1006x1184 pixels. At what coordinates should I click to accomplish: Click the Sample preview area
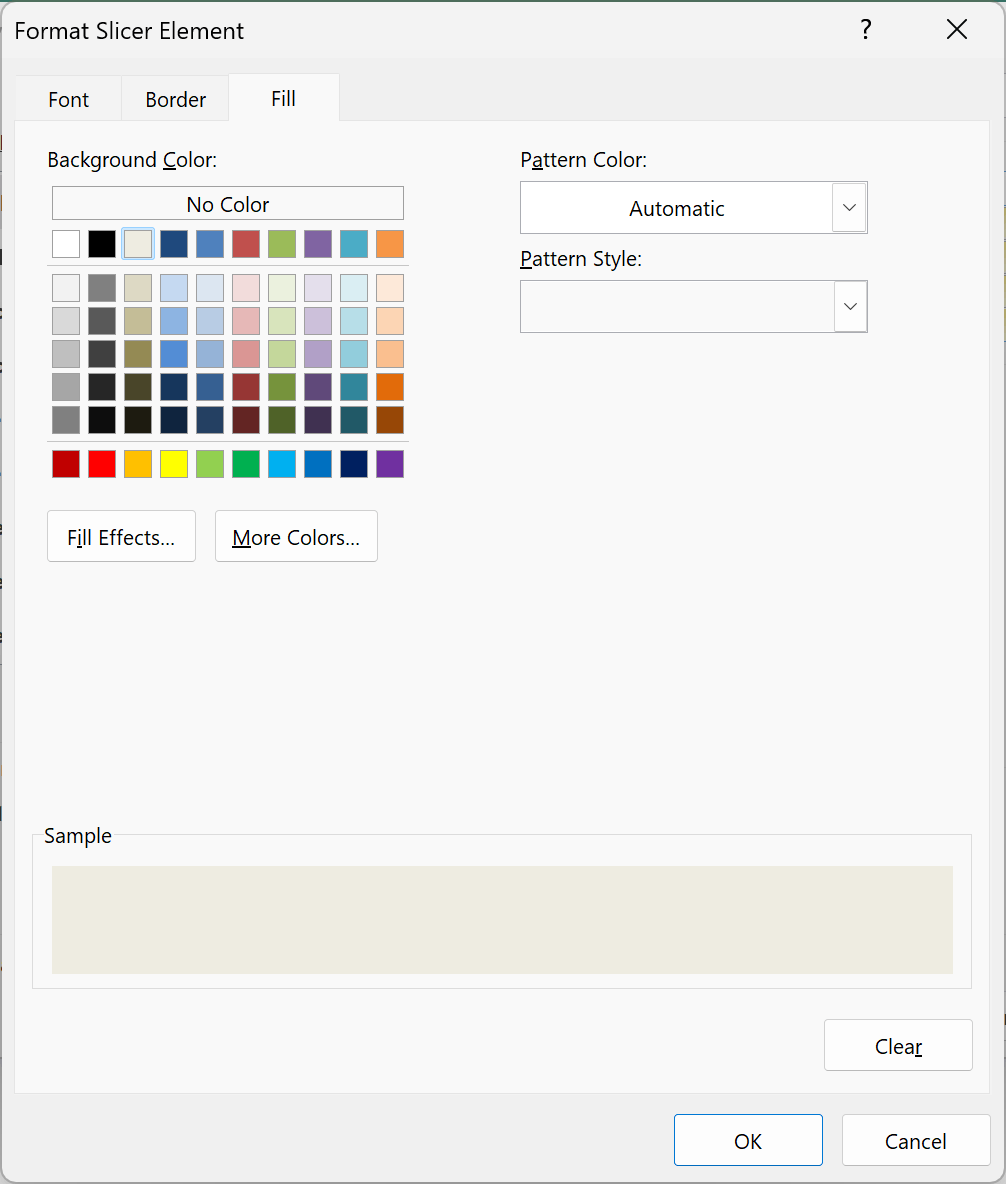tap(502, 920)
